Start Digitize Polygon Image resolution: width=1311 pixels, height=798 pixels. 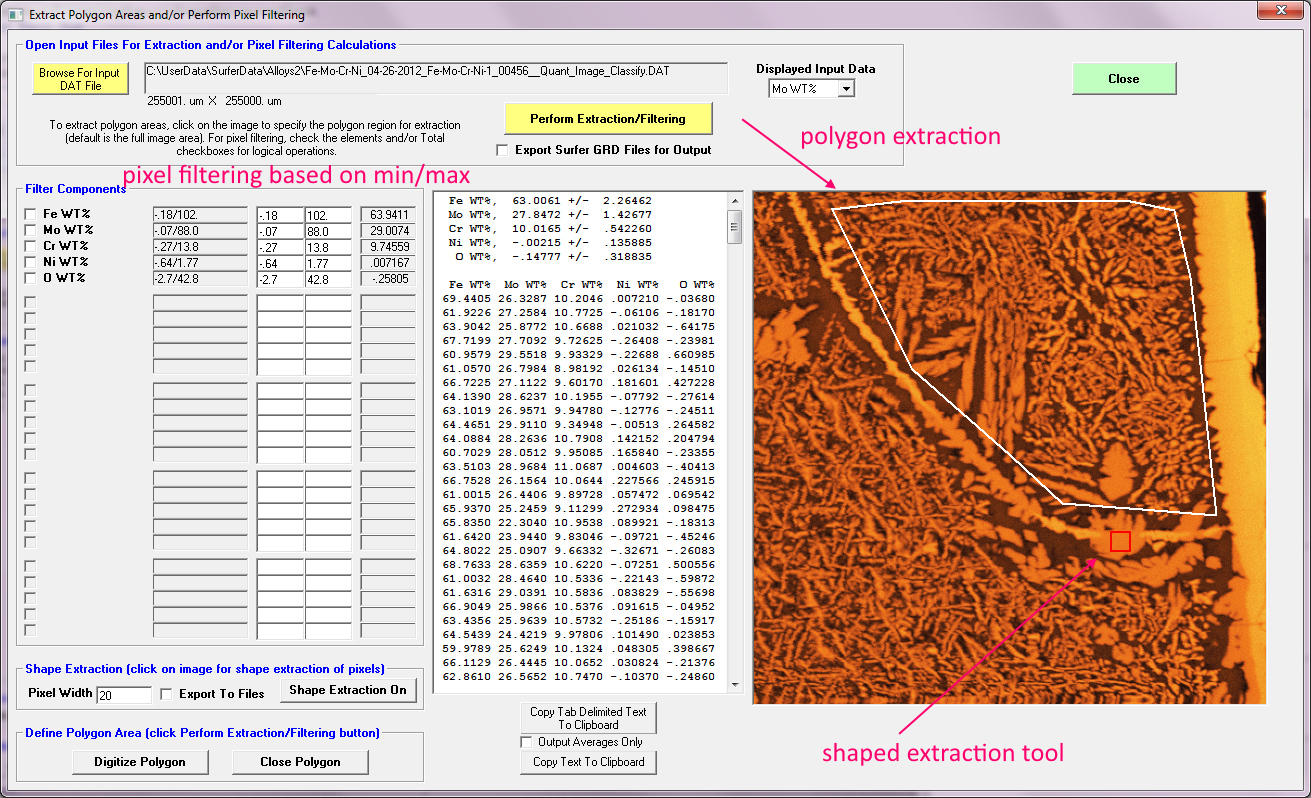[139, 762]
